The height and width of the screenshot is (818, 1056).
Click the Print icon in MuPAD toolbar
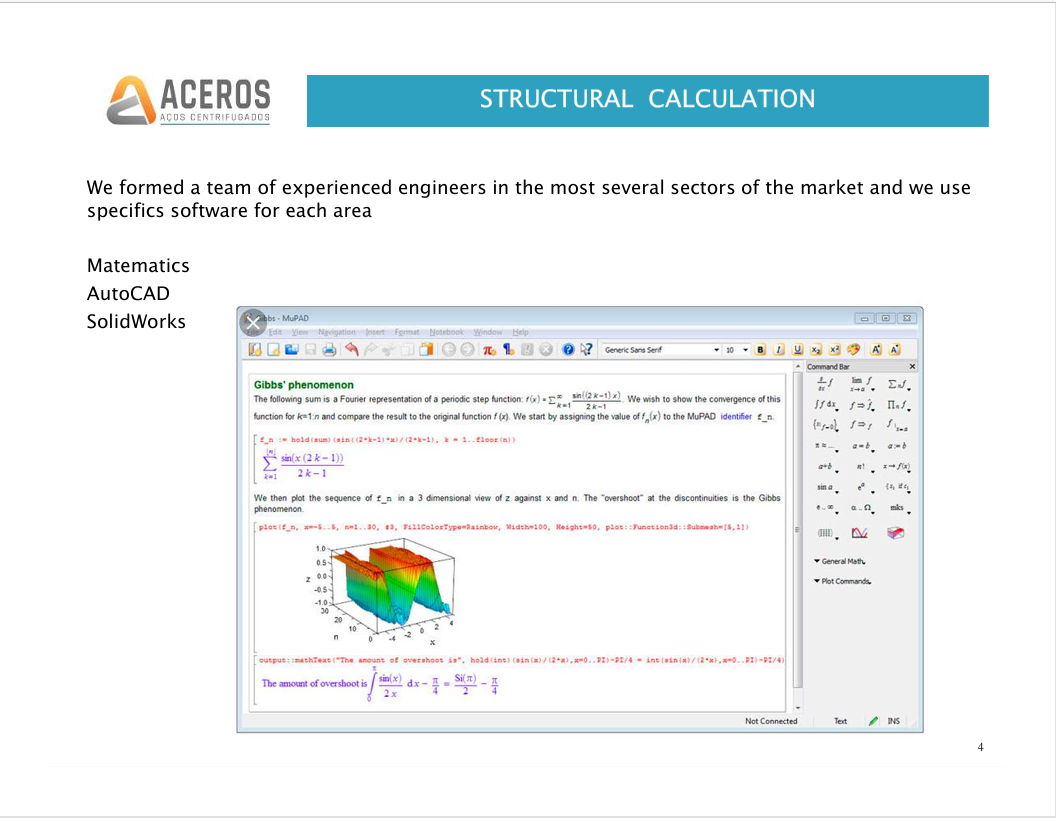tap(329, 349)
